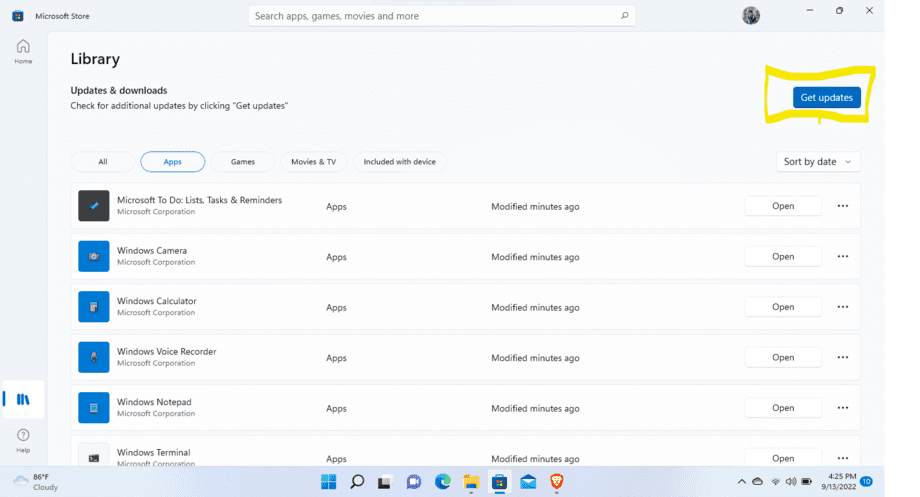Click the Windows Calculator app icon

(x=94, y=307)
